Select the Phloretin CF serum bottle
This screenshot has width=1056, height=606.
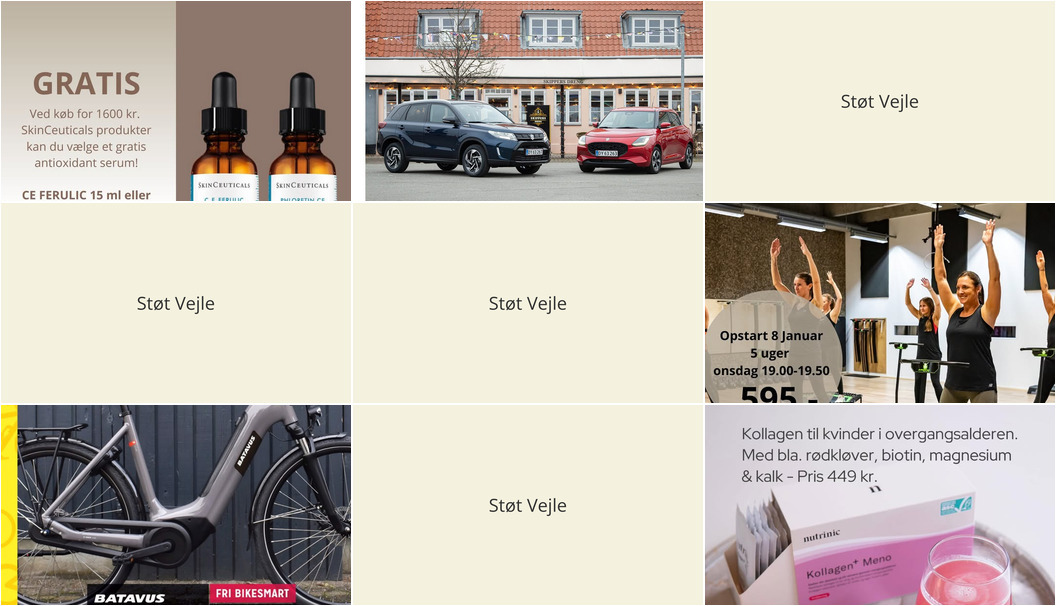pyautogui.click(x=302, y=137)
